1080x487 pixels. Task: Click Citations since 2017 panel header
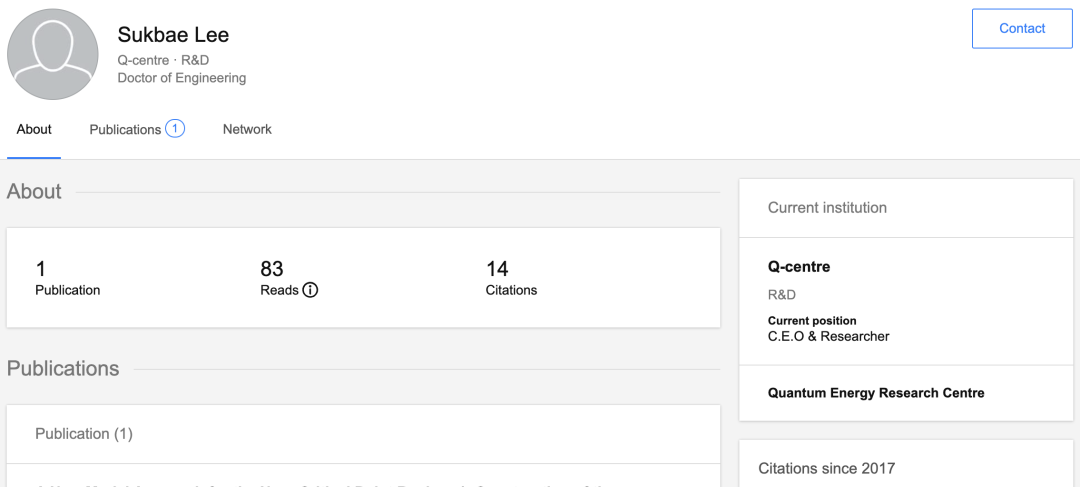(826, 468)
